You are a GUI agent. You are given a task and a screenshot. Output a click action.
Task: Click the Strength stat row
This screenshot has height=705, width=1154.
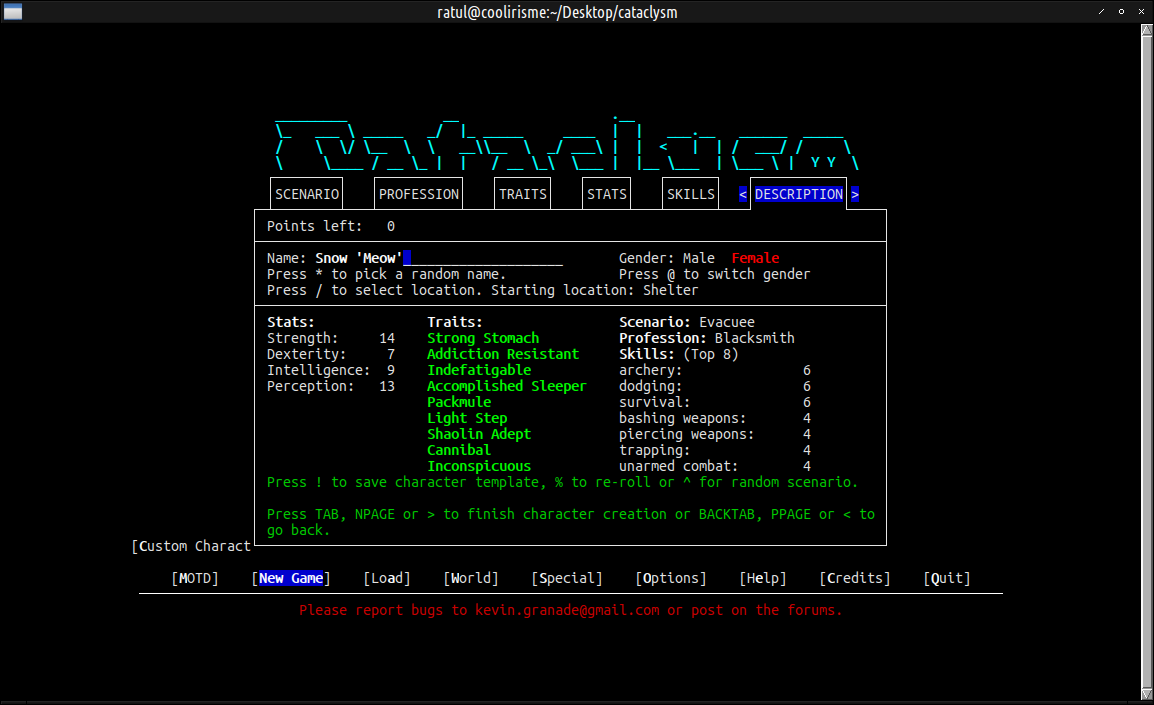click(331, 339)
